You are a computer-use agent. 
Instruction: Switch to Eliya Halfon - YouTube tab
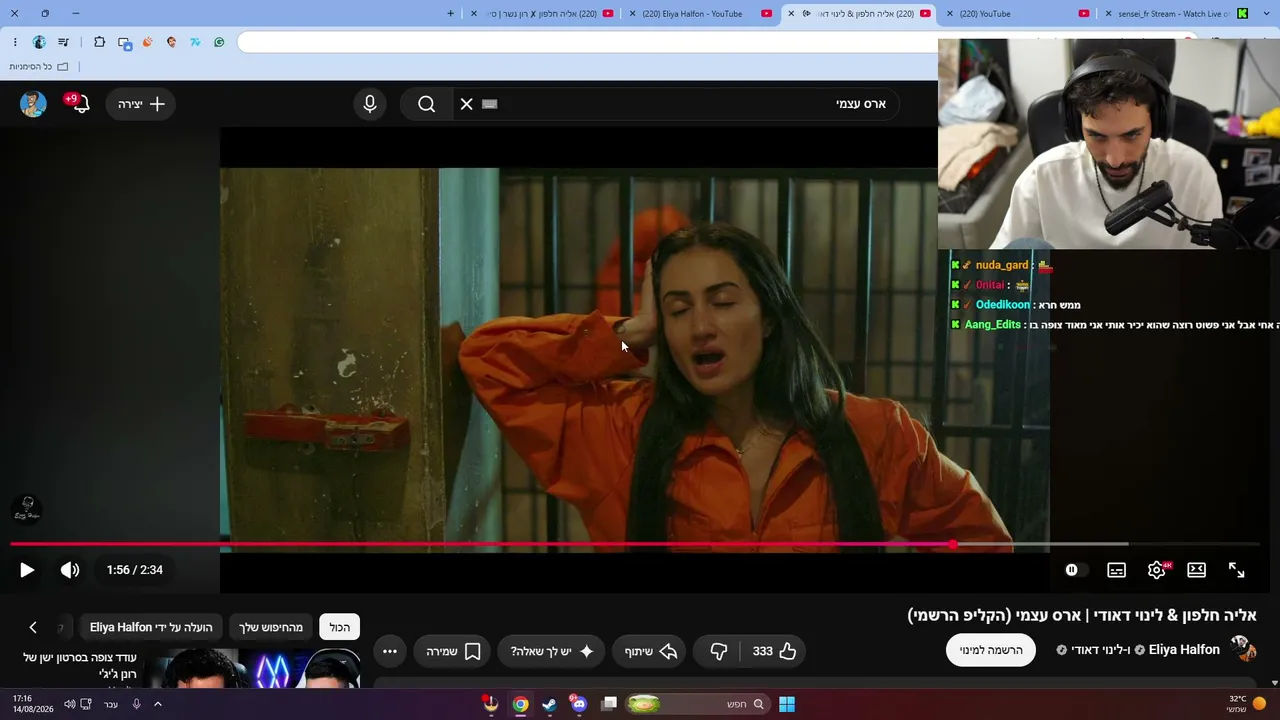click(700, 14)
